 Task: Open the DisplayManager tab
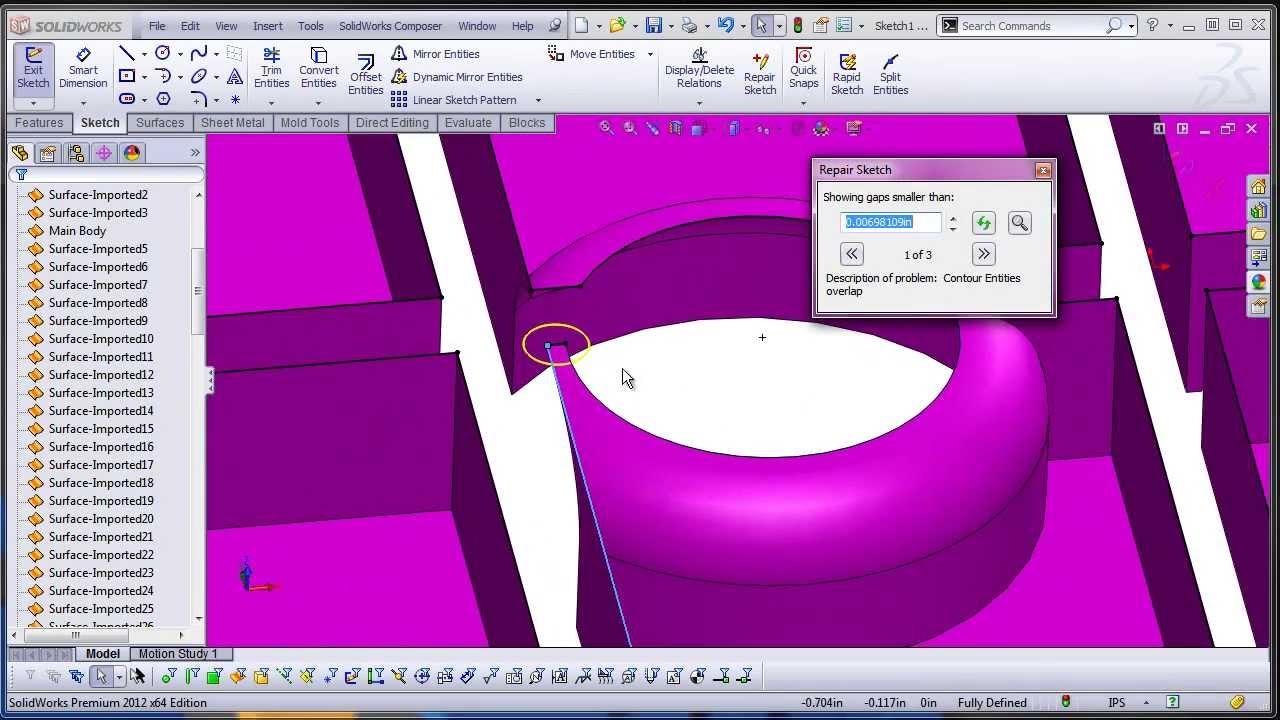click(132, 153)
